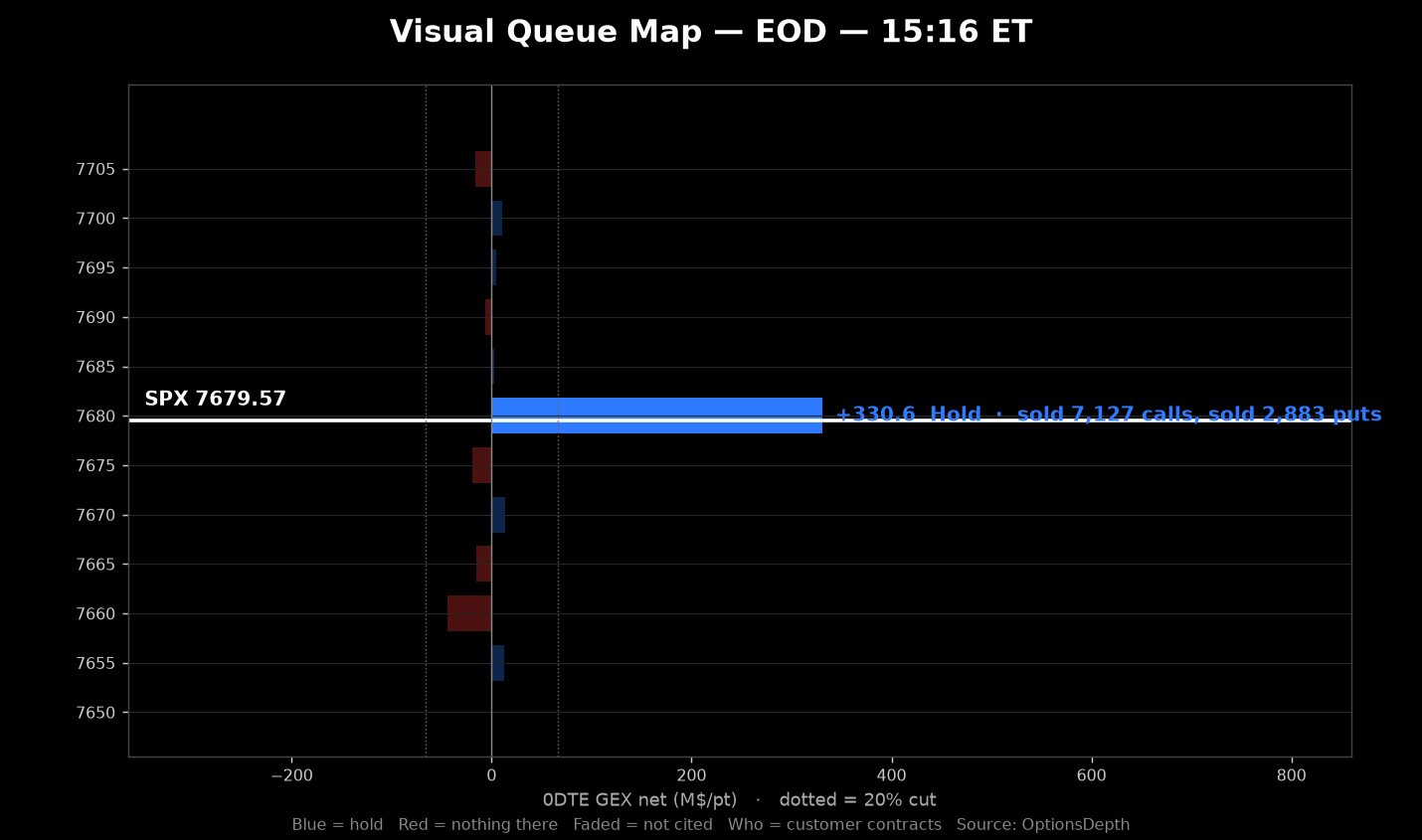Screen dimensions: 1422x840
Task: Click the y-axis label 7700
Action: click(x=95, y=219)
